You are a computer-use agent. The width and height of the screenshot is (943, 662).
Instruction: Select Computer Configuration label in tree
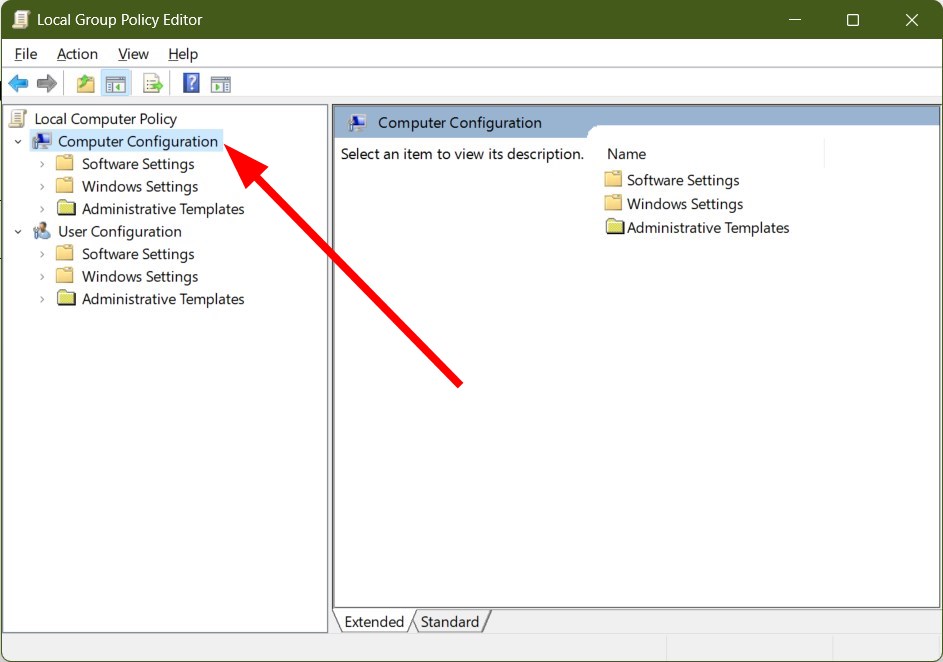pyautogui.click(x=138, y=141)
